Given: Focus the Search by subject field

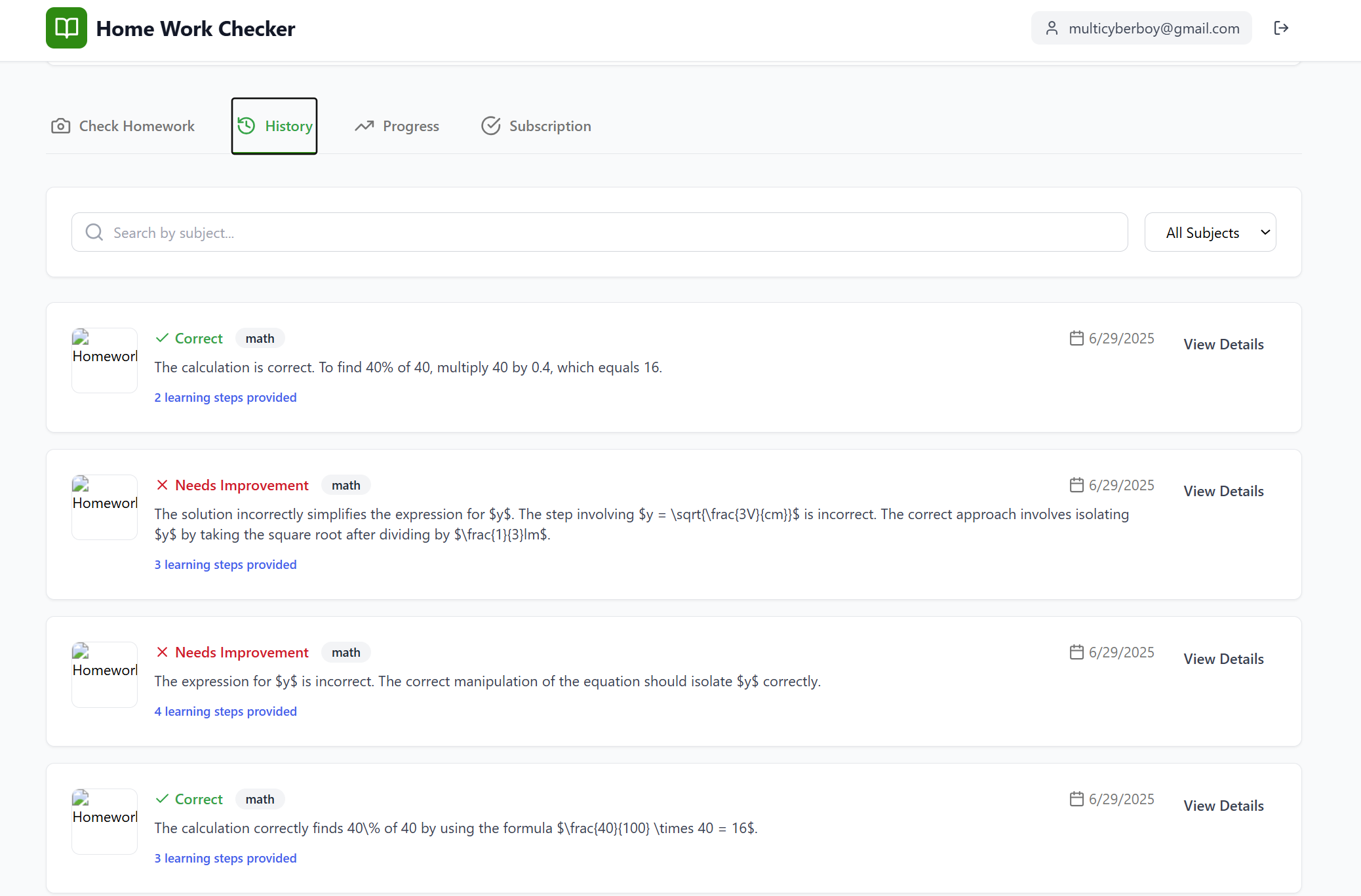Looking at the screenshot, I should pyautogui.click(x=610, y=233).
